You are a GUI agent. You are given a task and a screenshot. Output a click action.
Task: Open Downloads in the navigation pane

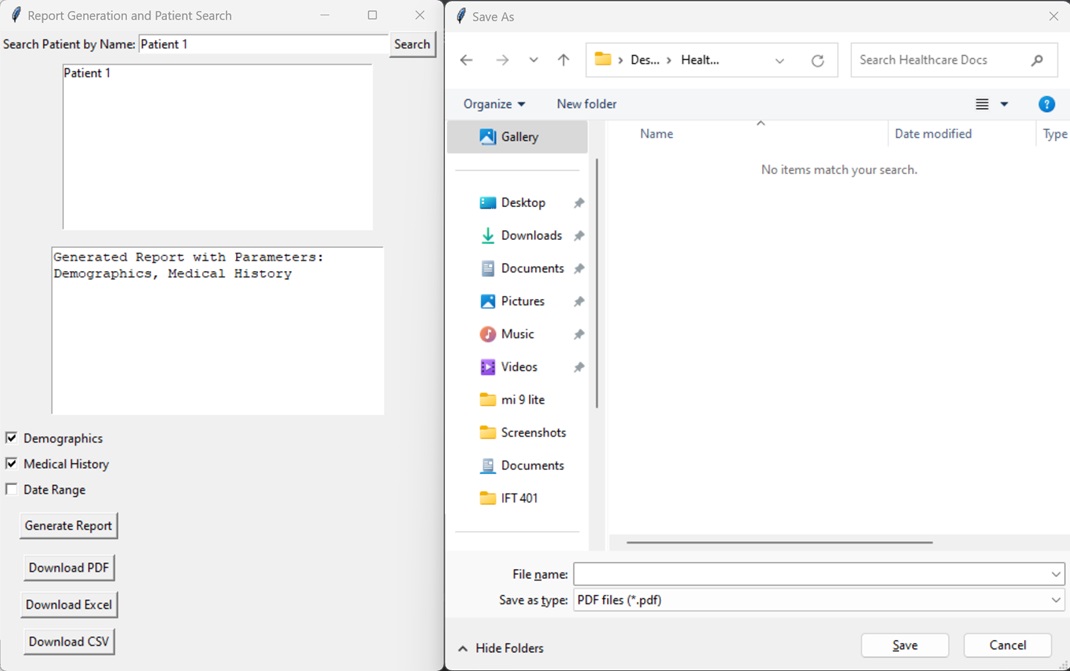(x=531, y=235)
